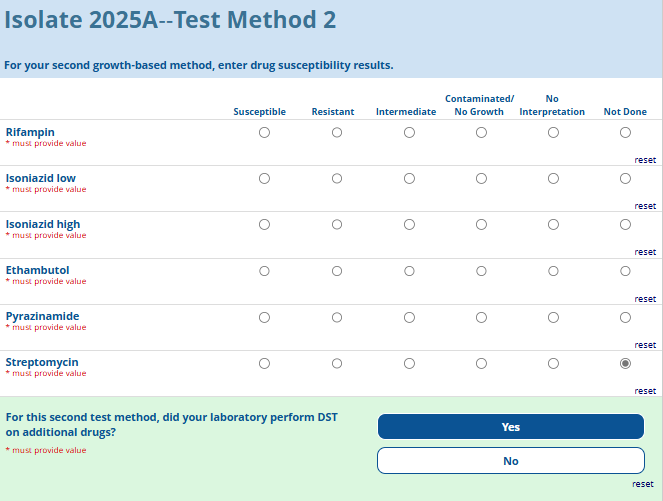Reset the Ethambutol row selection
This screenshot has height=501, width=663.
(x=645, y=299)
